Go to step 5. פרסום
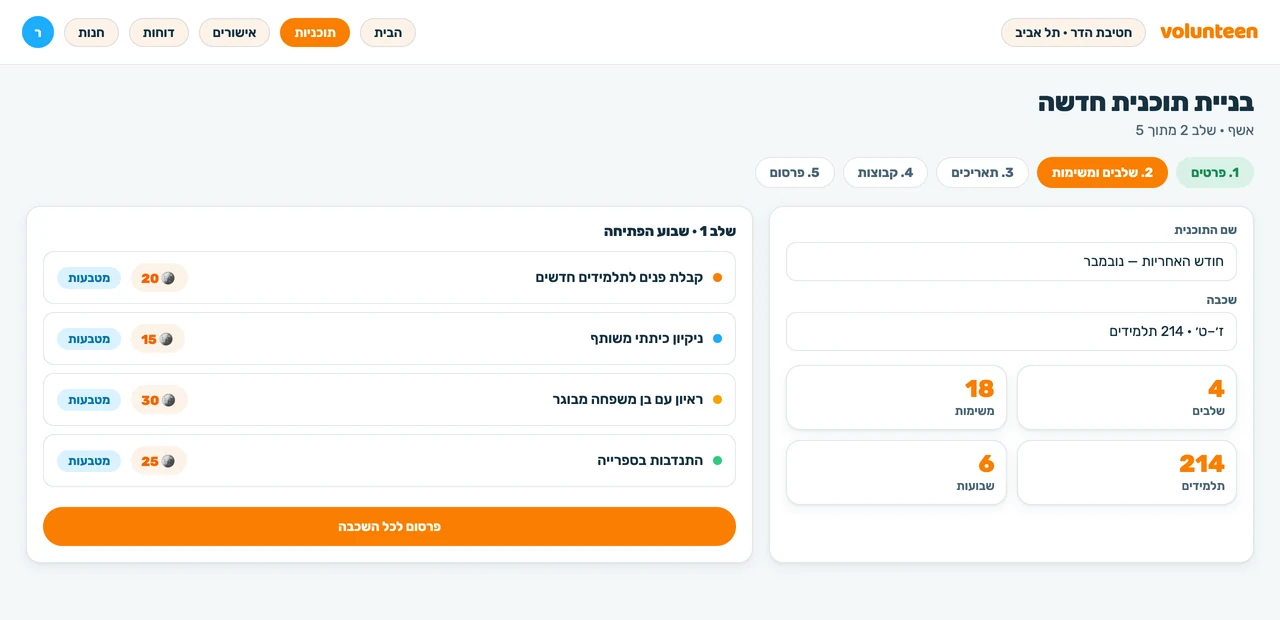 [x=795, y=173]
